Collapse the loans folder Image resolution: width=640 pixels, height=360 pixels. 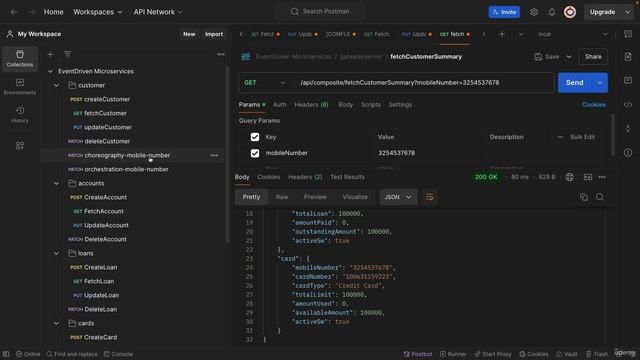(x=57, y=253)
